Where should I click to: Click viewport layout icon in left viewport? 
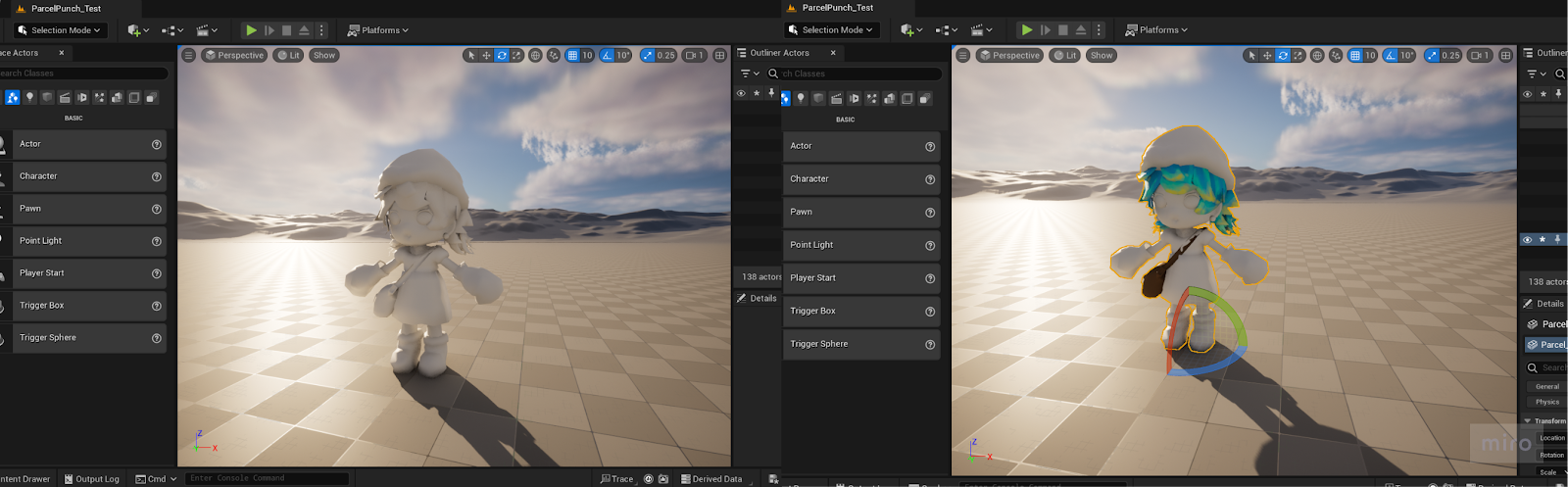coord(720,56)
